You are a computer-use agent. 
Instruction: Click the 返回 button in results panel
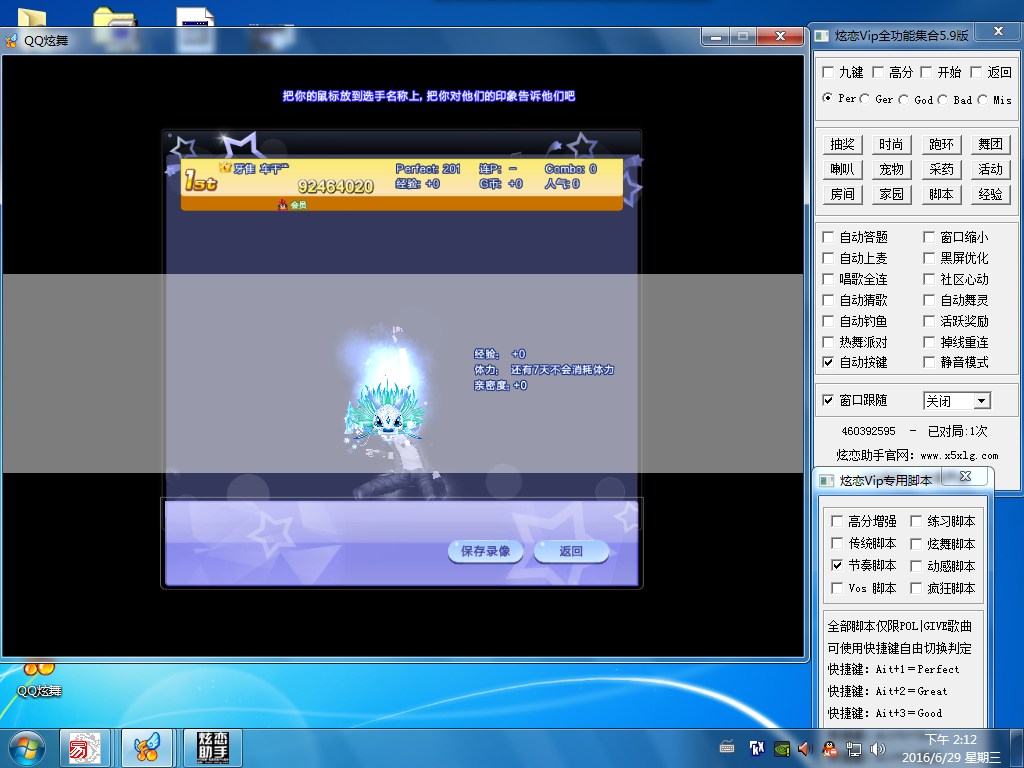point(571,551)
